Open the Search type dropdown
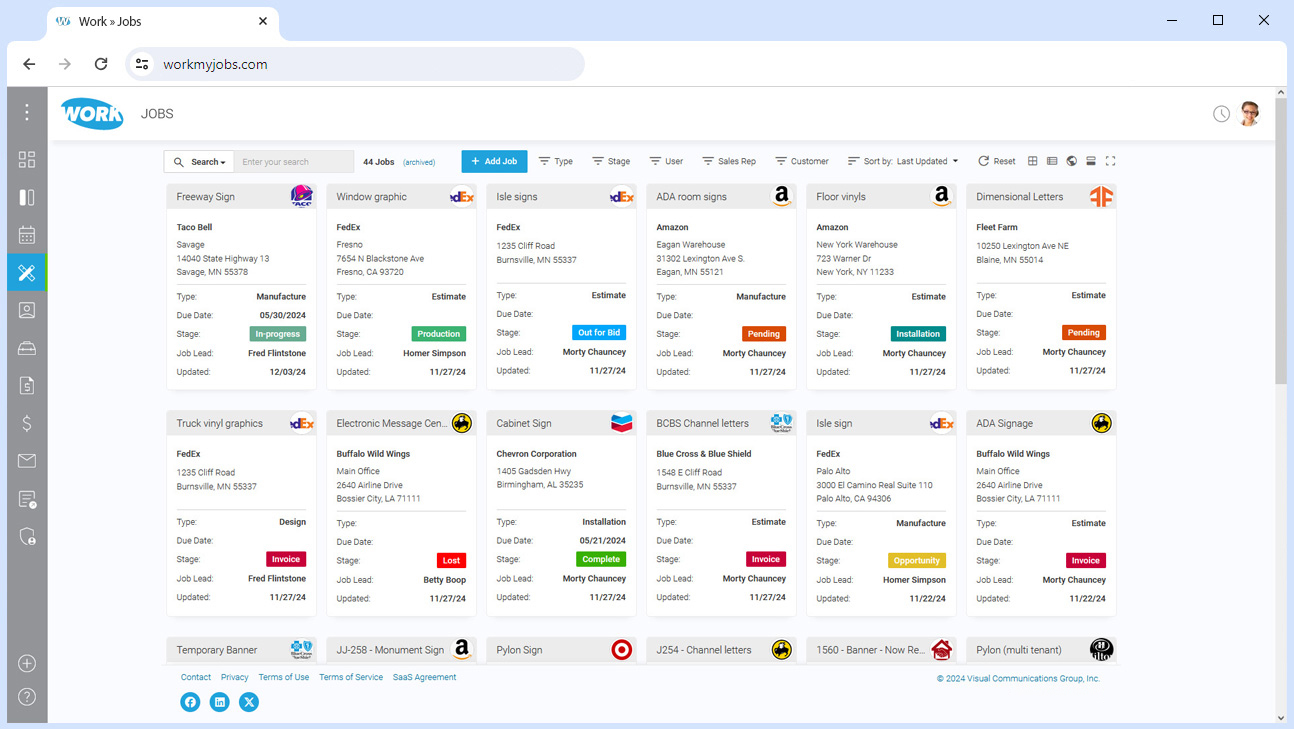Screen dimensions: 1294x729 [199, 161]
